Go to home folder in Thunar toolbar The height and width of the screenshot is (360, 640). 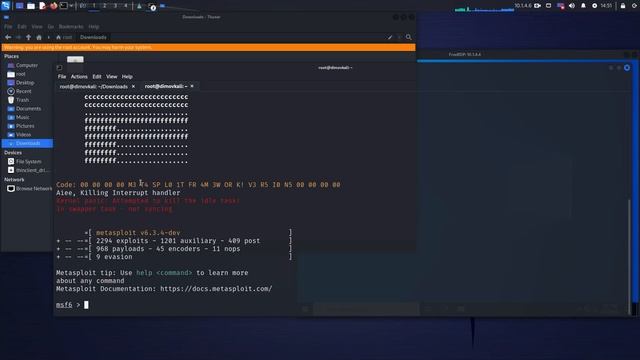pos(39,37)
